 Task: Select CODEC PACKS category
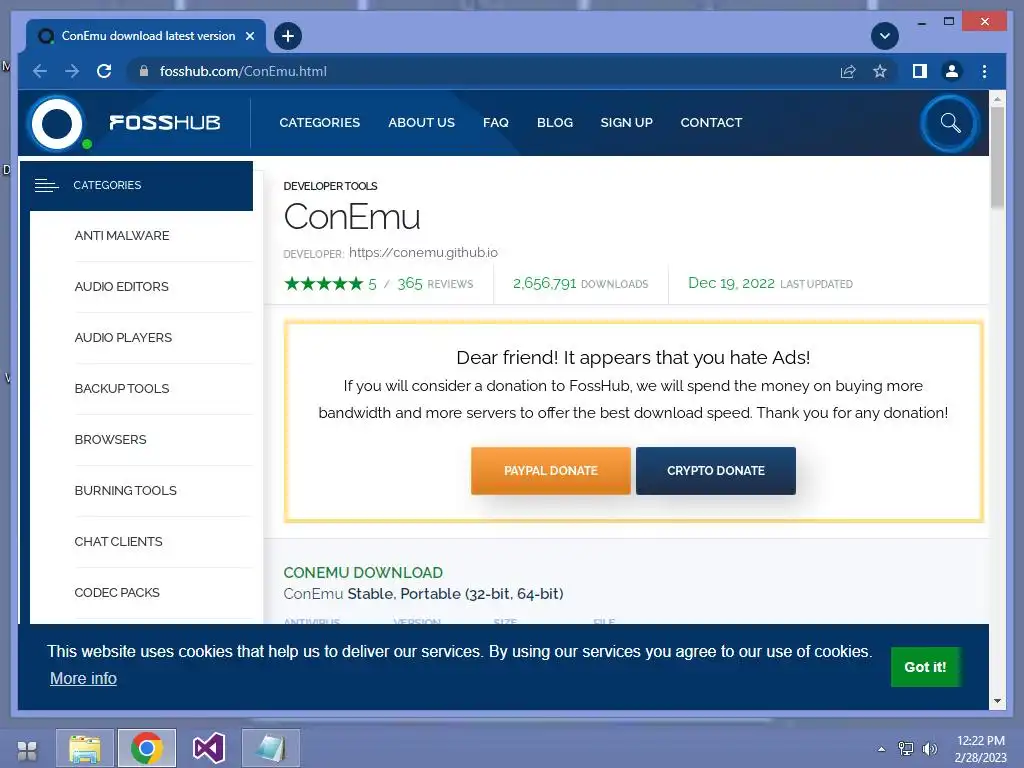[x=117, y=592]
